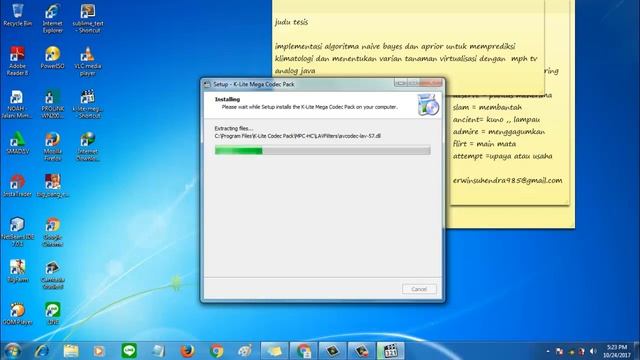Select the PROLINK desktop shortcut
The width and height of the screenshot is (640, 360).
[x=53, y=104]
